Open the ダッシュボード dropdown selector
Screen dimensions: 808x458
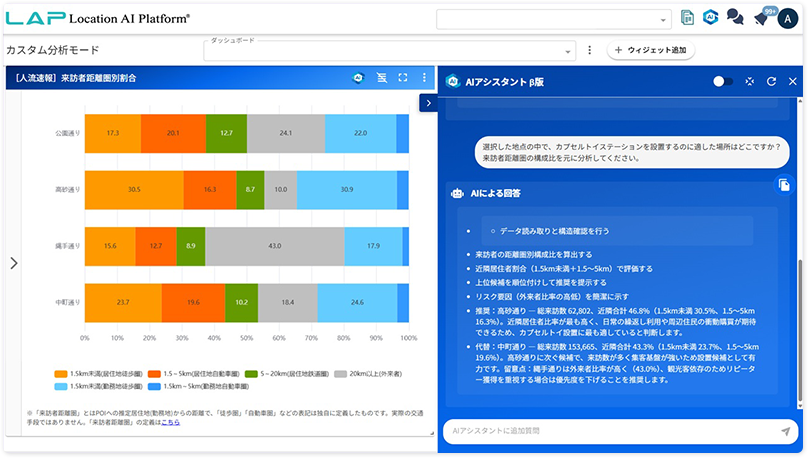click(390, 50)
